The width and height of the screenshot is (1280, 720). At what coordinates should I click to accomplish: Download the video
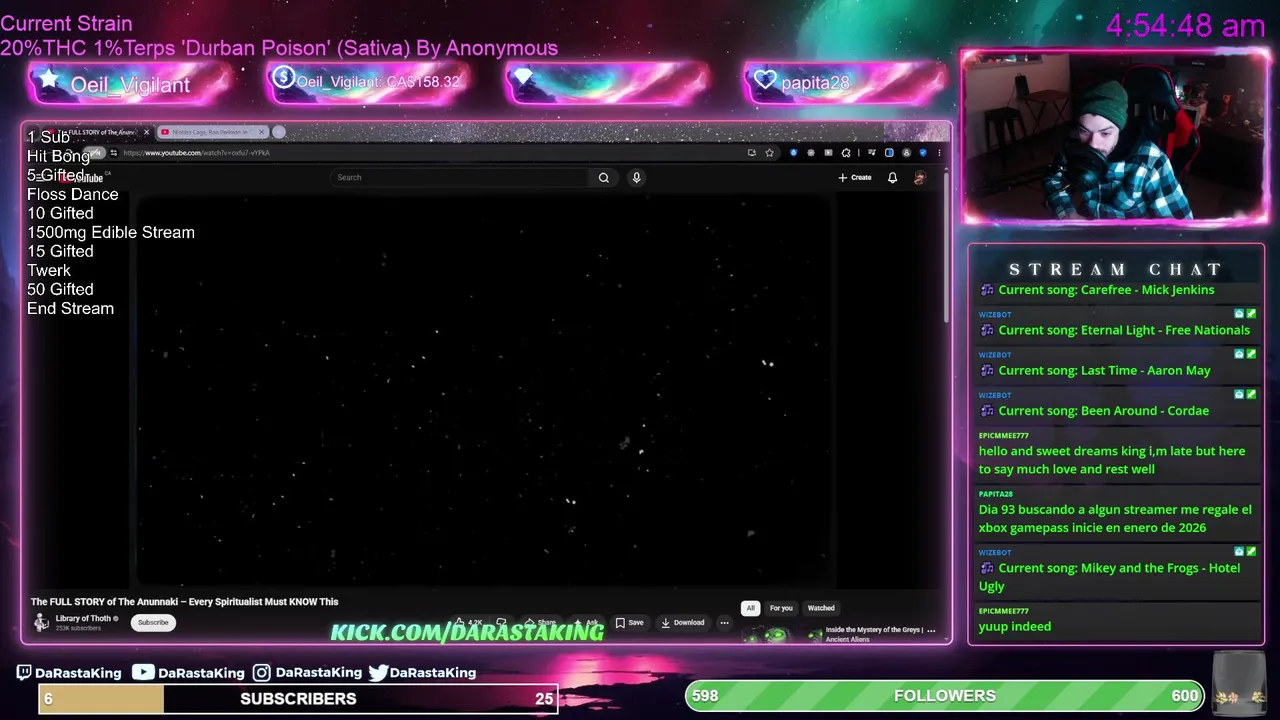[x=683, y=622]
